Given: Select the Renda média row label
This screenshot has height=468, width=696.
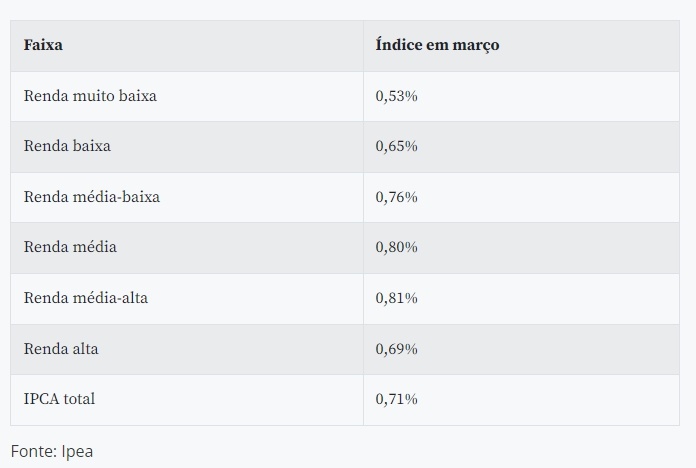Looking at the screenshot, I should 70,247.
